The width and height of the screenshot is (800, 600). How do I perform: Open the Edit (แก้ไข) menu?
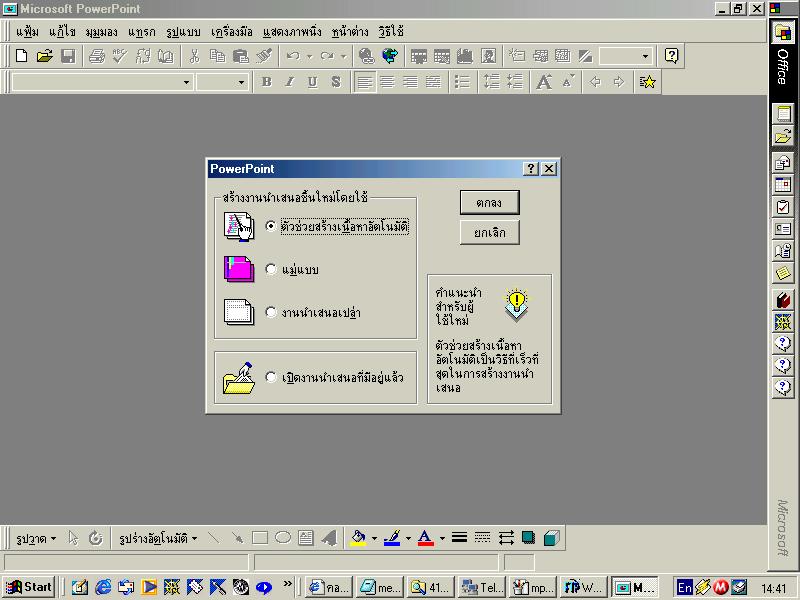[62, 32]
